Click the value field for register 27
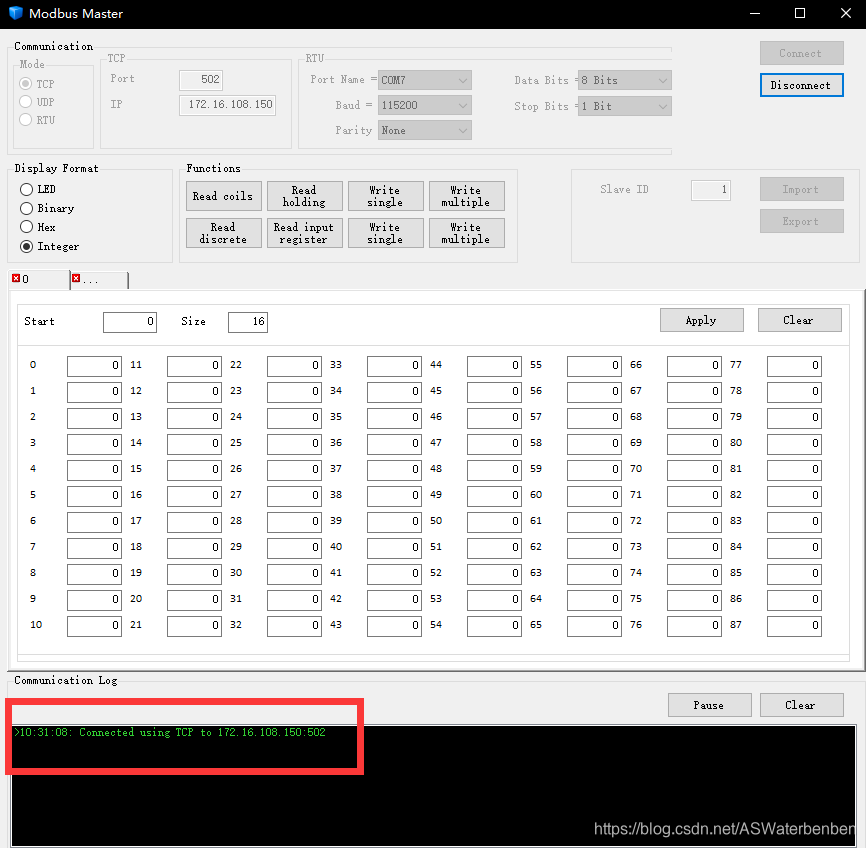The image size is (866, 848). [x=294, y=496]
